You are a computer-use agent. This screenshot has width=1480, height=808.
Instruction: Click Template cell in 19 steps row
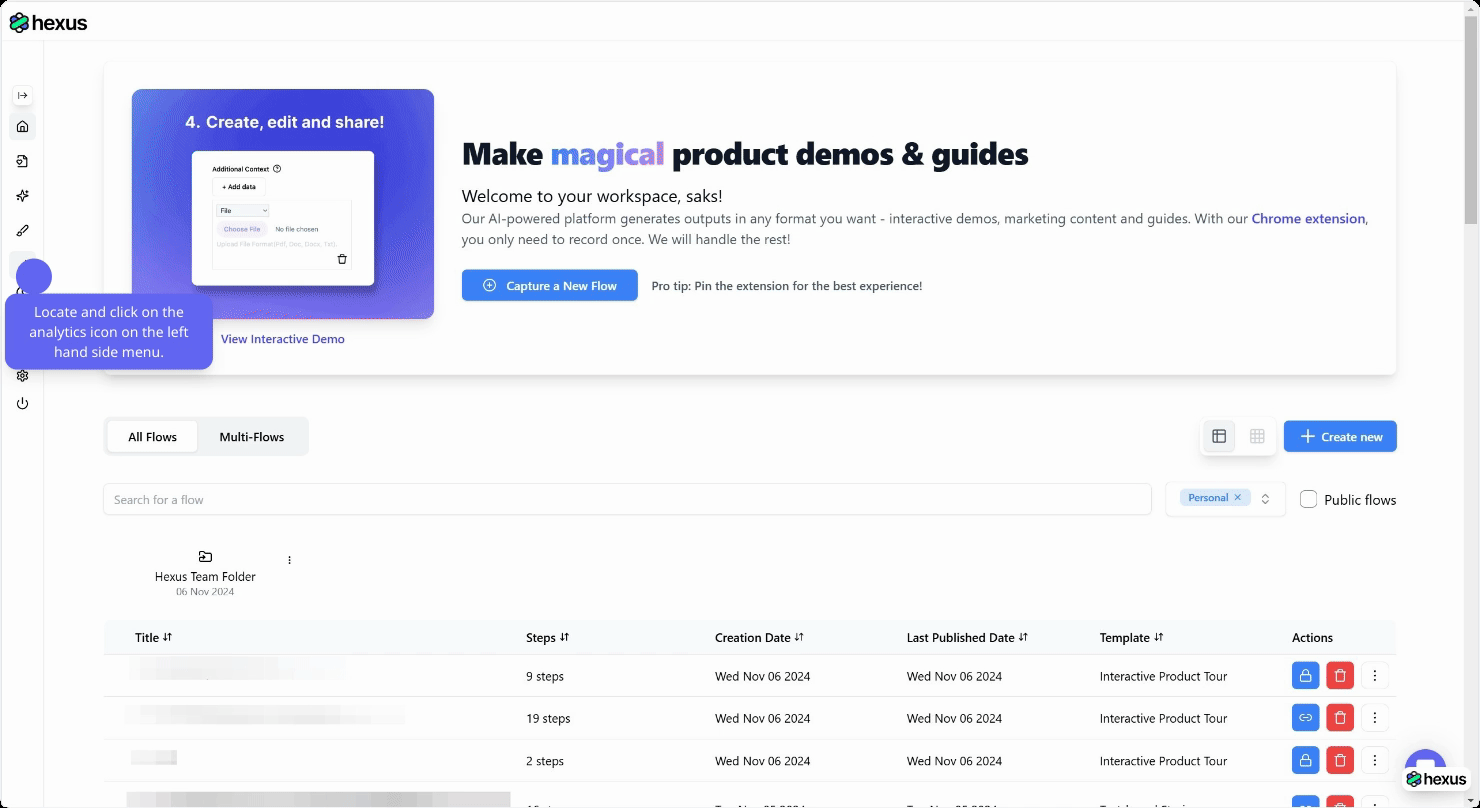pyautogui.click(x=1163, y=718)
